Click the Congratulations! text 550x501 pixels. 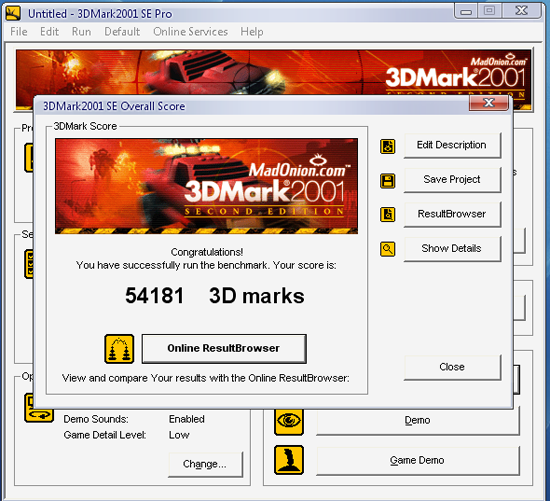click(x=207, y=252)
